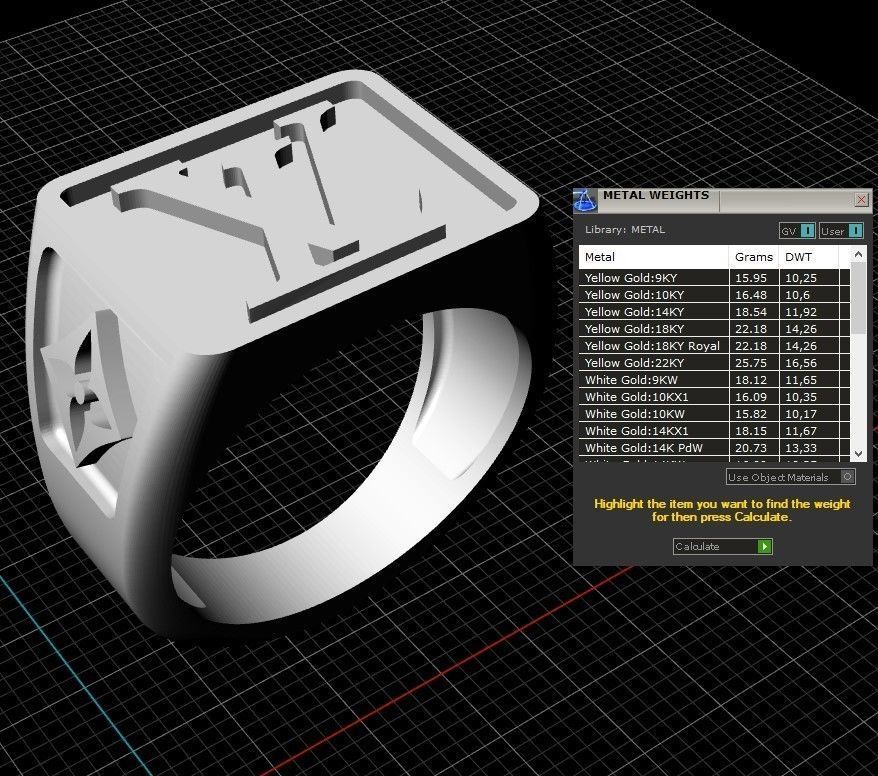Click the Library: METAL label
The image size is (878, 776).
click(625, 230)
